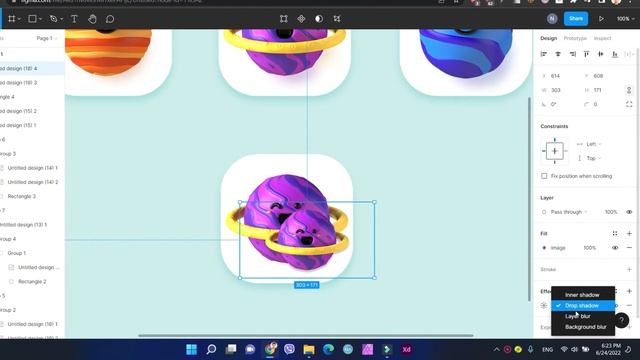Select layer Rectangle 2
Viewport: 640px width, 360px height.
(x=32, y=282)
